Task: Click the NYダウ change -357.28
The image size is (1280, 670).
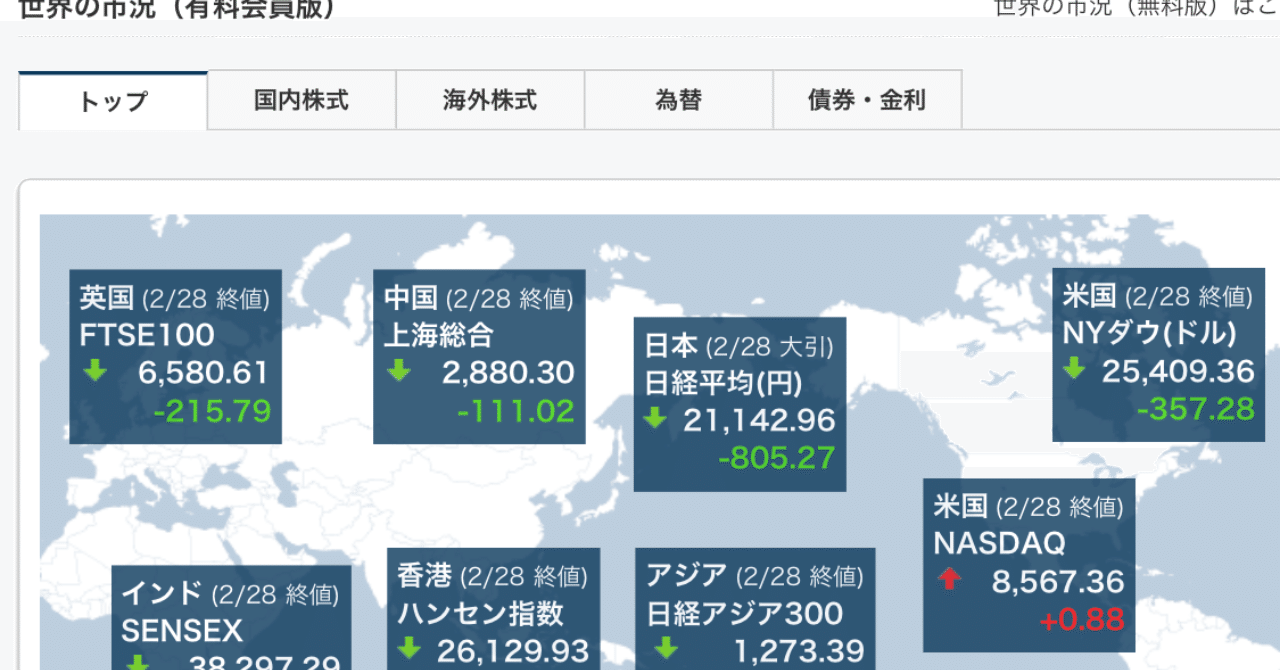Action: pyautogui.click(x=1195, y=409)
